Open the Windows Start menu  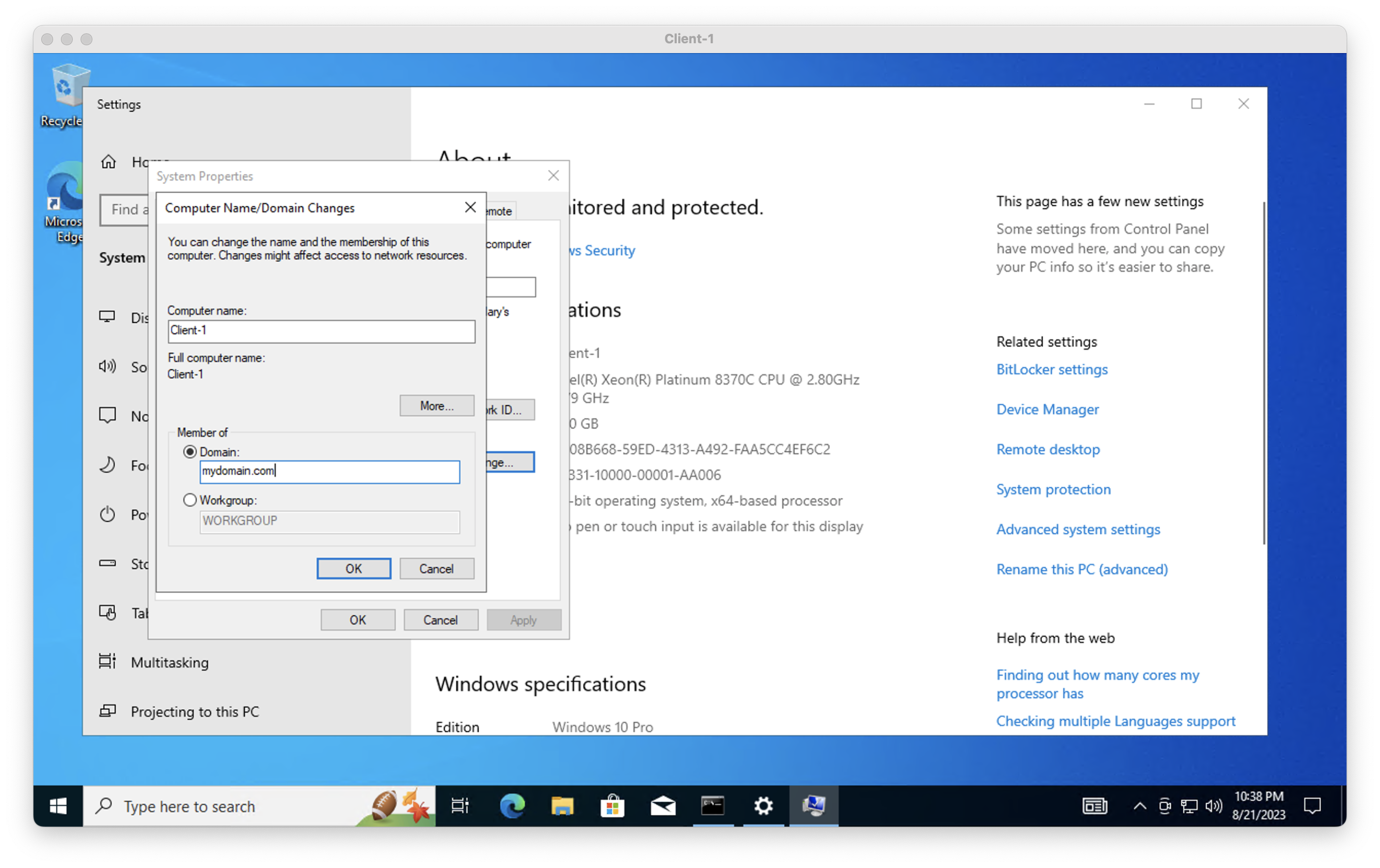tap(58, 806)
